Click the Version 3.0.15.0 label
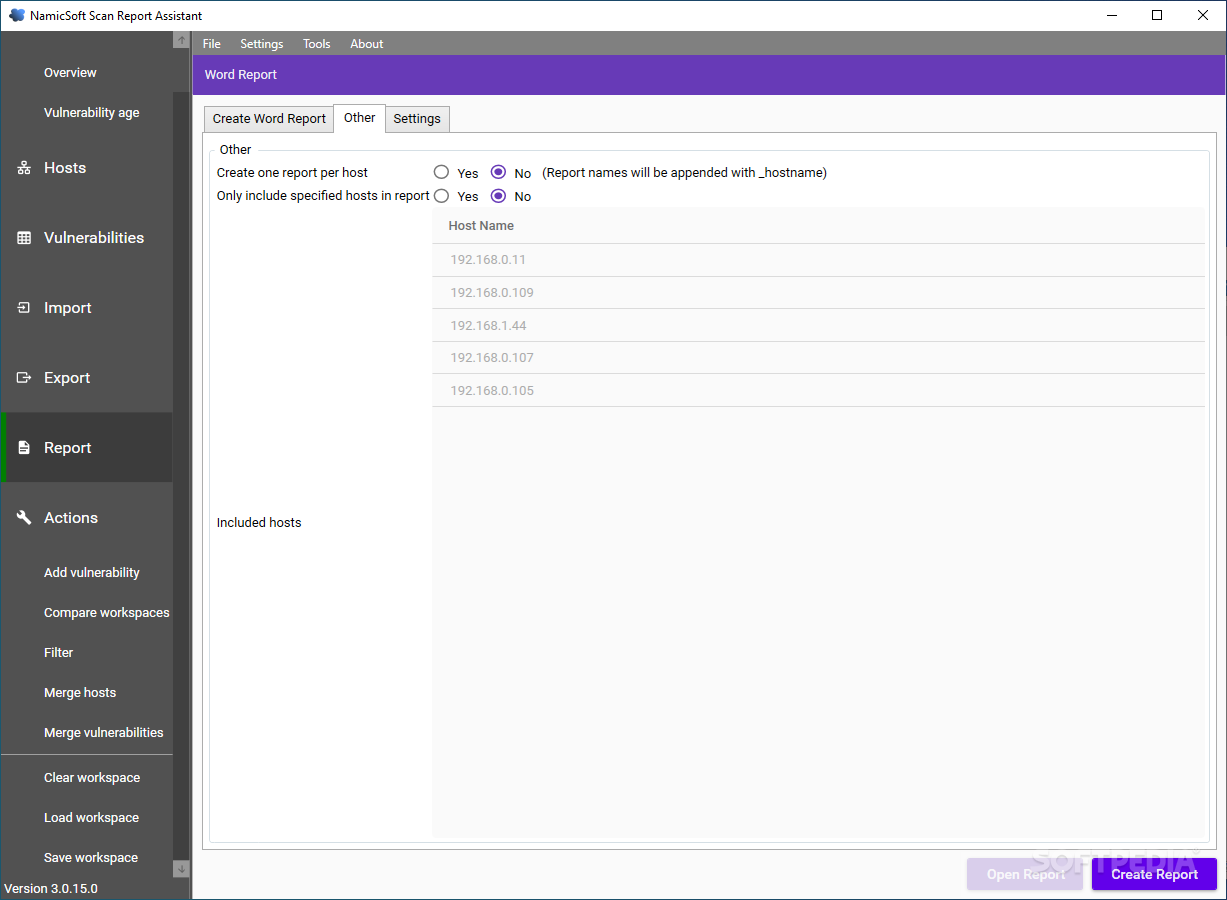The height and width of the screenshot is (900, 1227). (51, 889)
